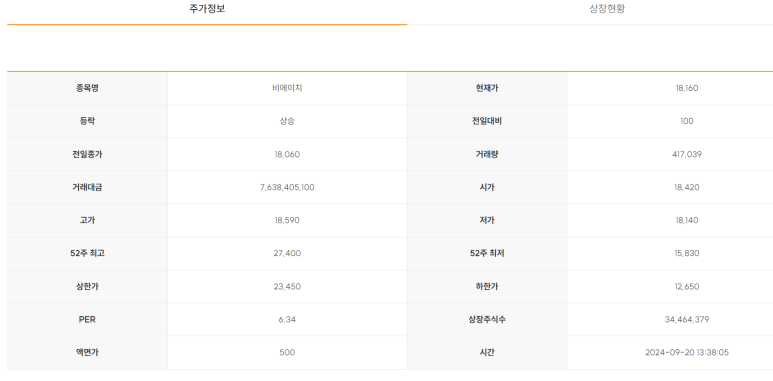Click the 시가 value 18,420
The width and height of the screenshot is (773, 381).
coord(687,187)
